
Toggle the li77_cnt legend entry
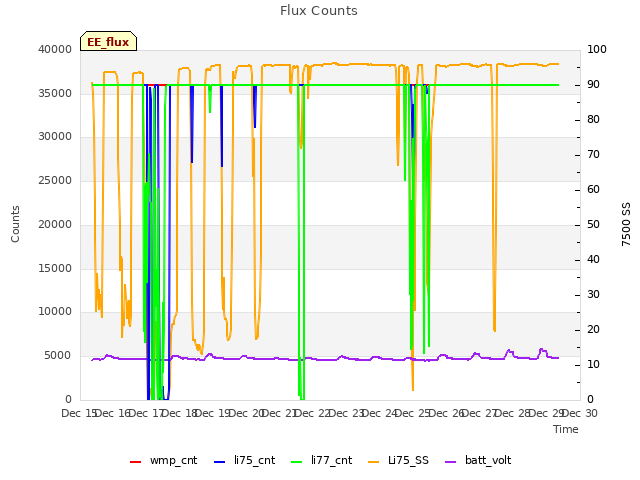[x=321, y=460]
